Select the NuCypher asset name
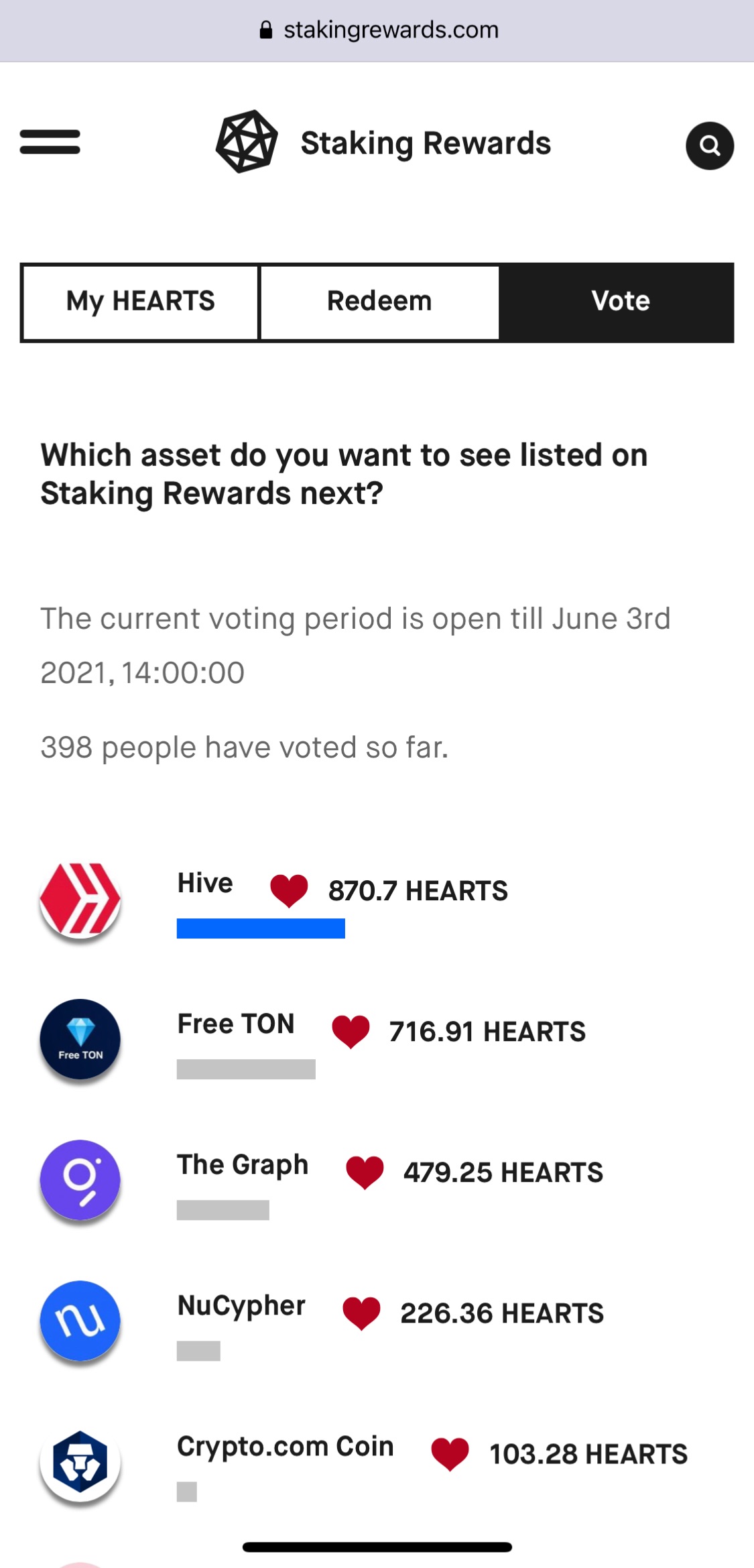The width and height of the screenshot is (754, 1568). coord(241,1306)
